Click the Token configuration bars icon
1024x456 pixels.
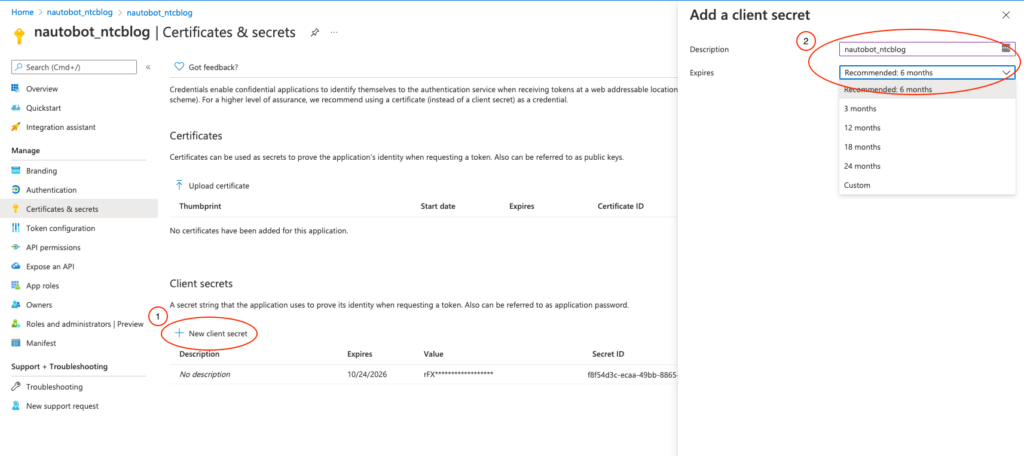coord(16,228)
